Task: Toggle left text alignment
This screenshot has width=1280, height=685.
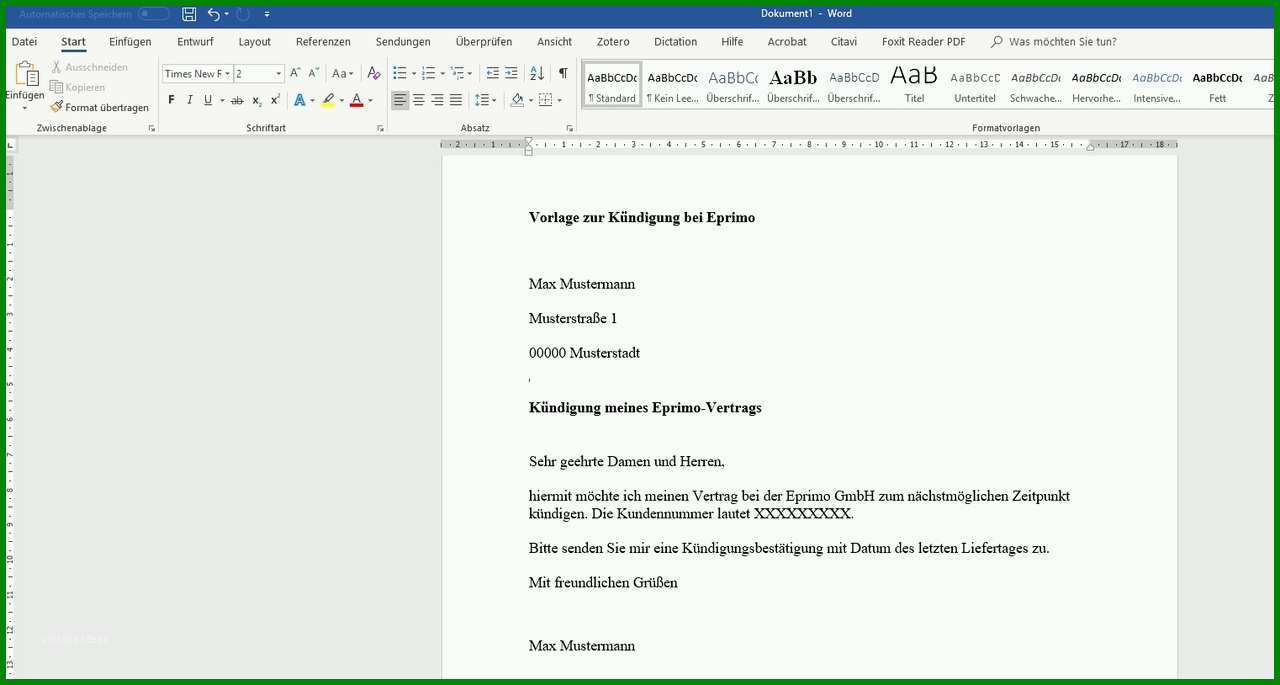Action: (x=400, y=100)
